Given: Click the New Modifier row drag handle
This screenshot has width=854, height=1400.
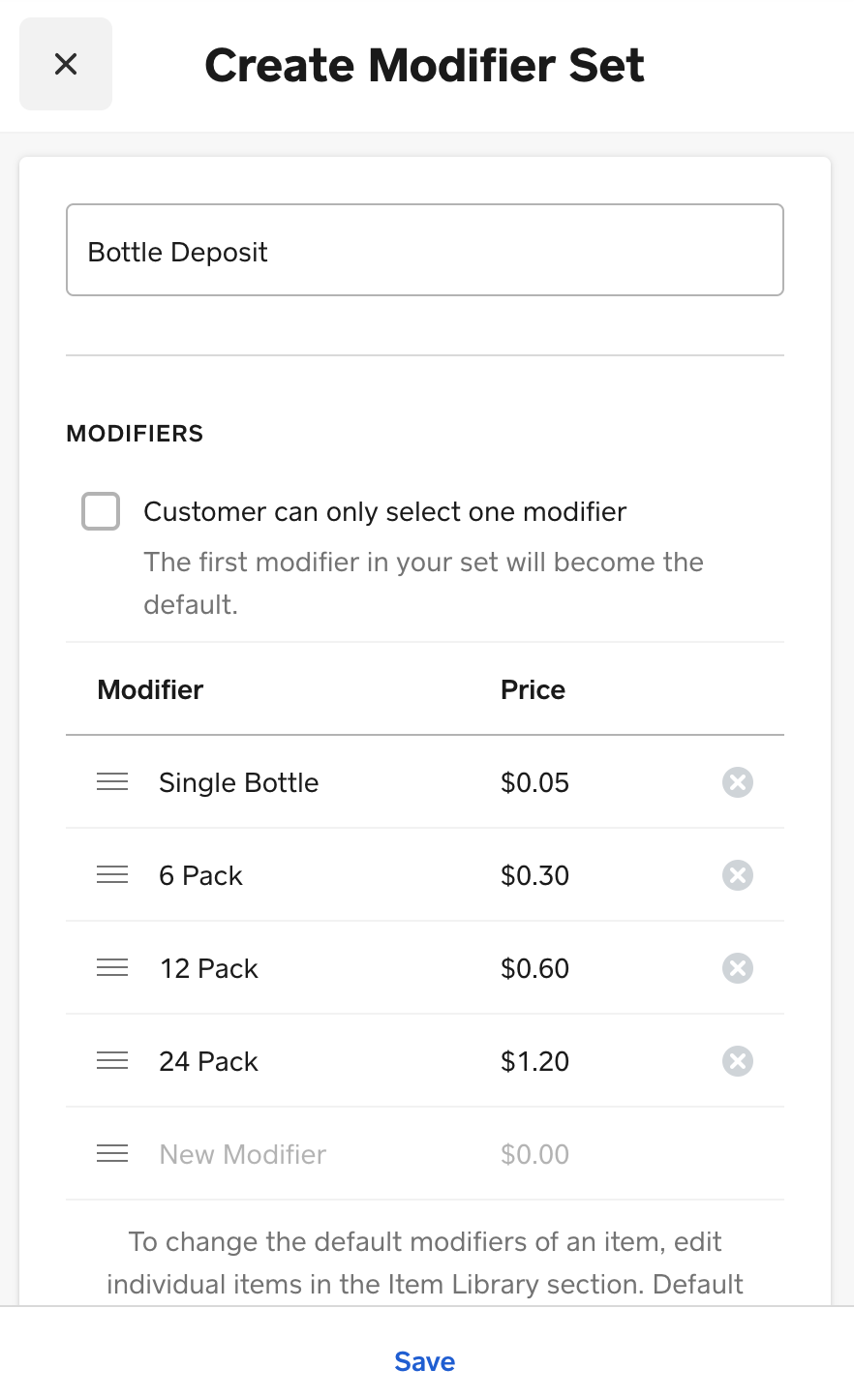Looking at the screenshot, I should (x=112, y=1154).
